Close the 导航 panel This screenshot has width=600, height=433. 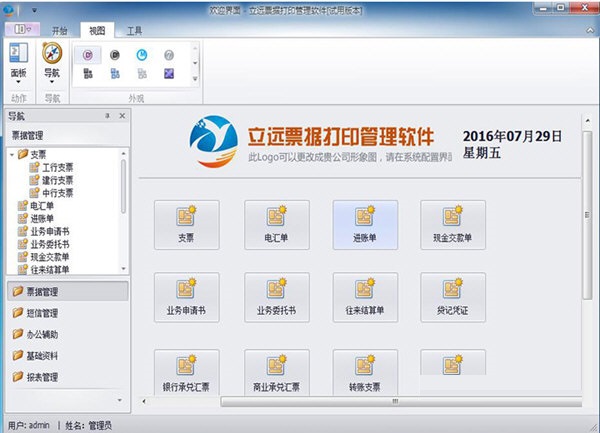point(122,116)
